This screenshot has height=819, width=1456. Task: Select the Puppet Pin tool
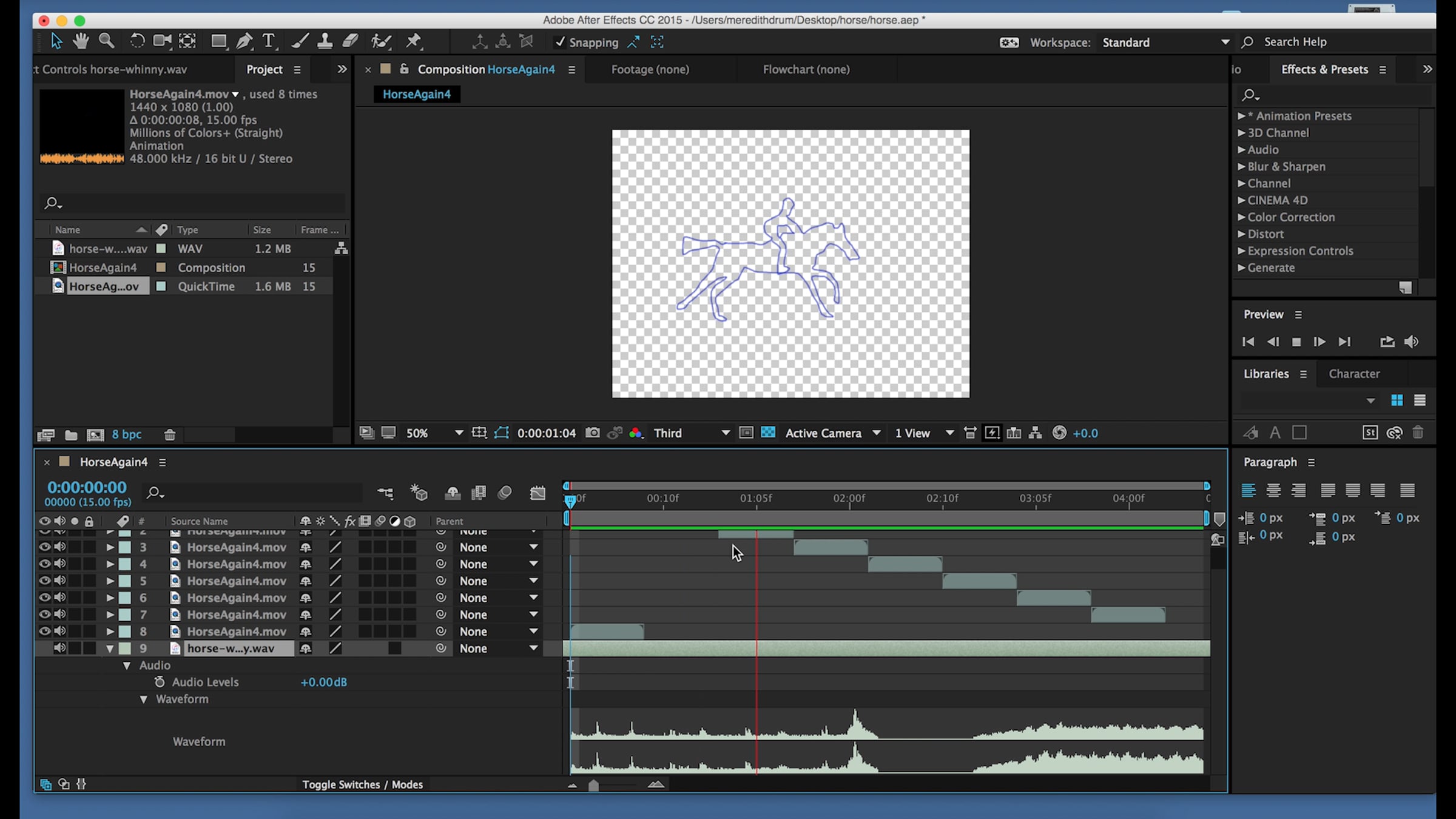point(414,41)
